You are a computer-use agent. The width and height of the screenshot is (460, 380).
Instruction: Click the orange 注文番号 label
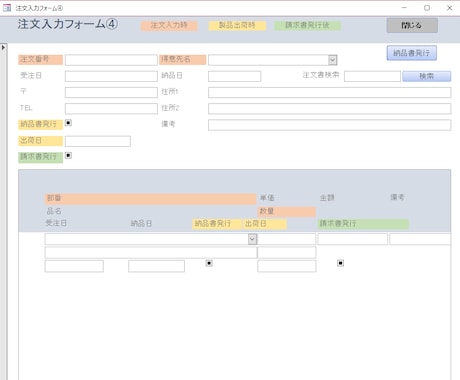tap(40, 60)
